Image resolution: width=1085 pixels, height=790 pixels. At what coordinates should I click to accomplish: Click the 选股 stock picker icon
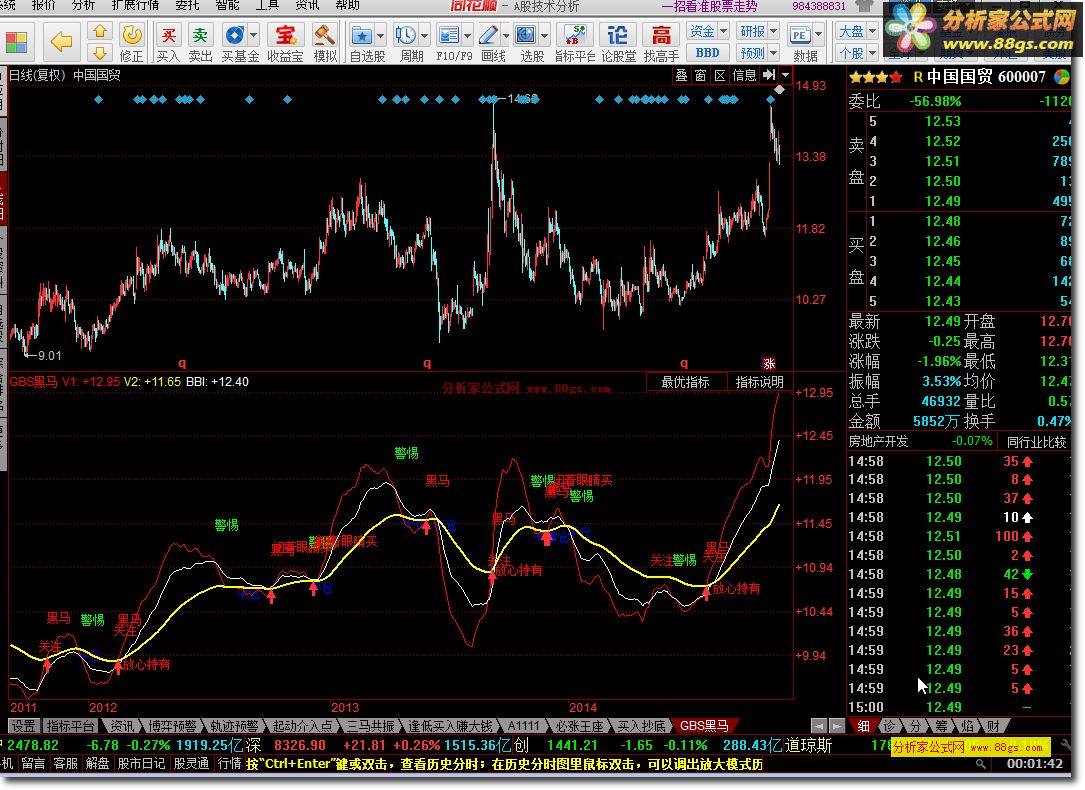526,35
